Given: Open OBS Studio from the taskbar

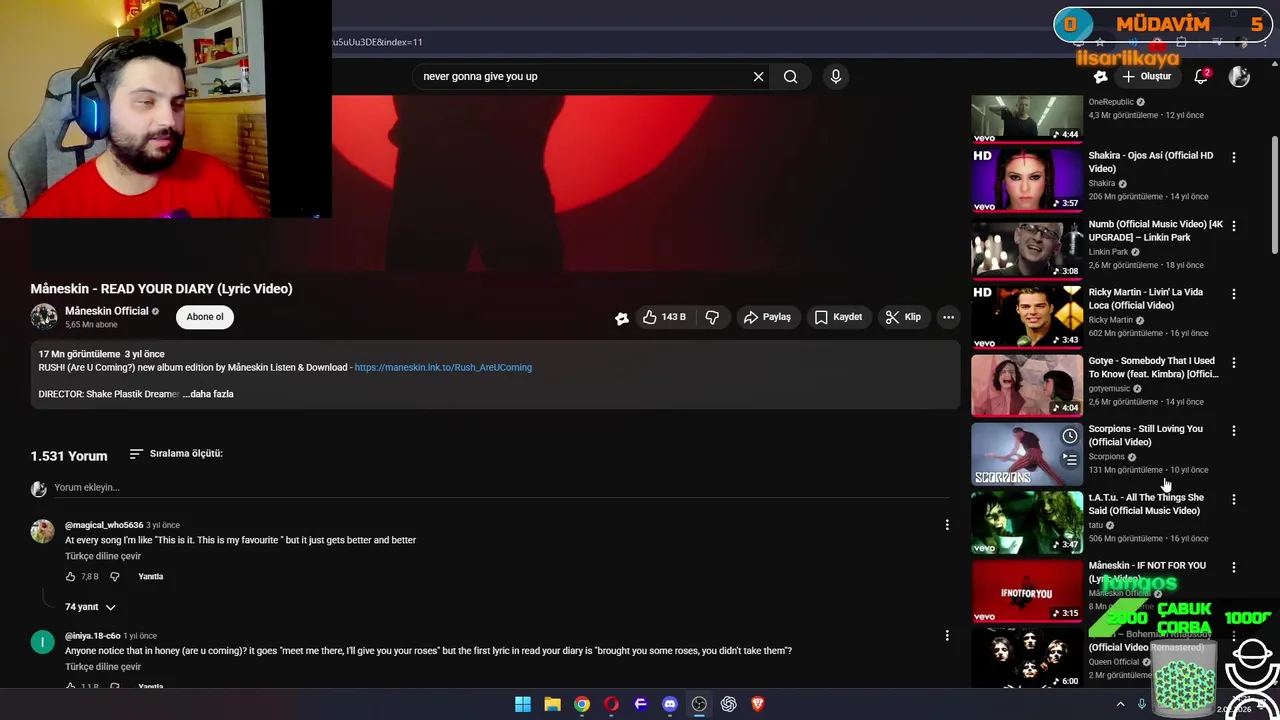Looking at the screenshot, I should pyautogui.click(x=699, y=704).
